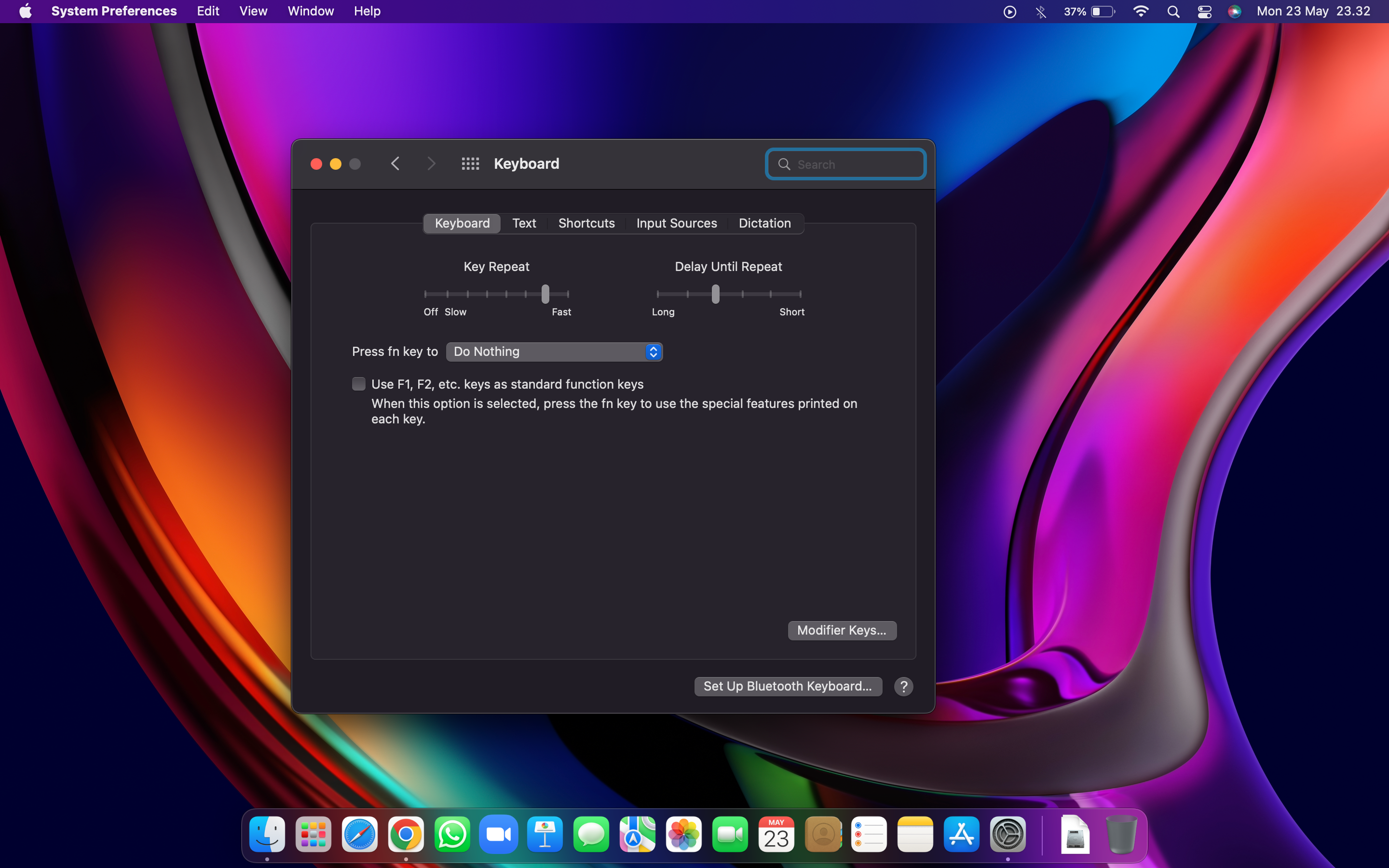Click the help question mark button
Viewport: 1389px width, 868px height.
point(903,686)
